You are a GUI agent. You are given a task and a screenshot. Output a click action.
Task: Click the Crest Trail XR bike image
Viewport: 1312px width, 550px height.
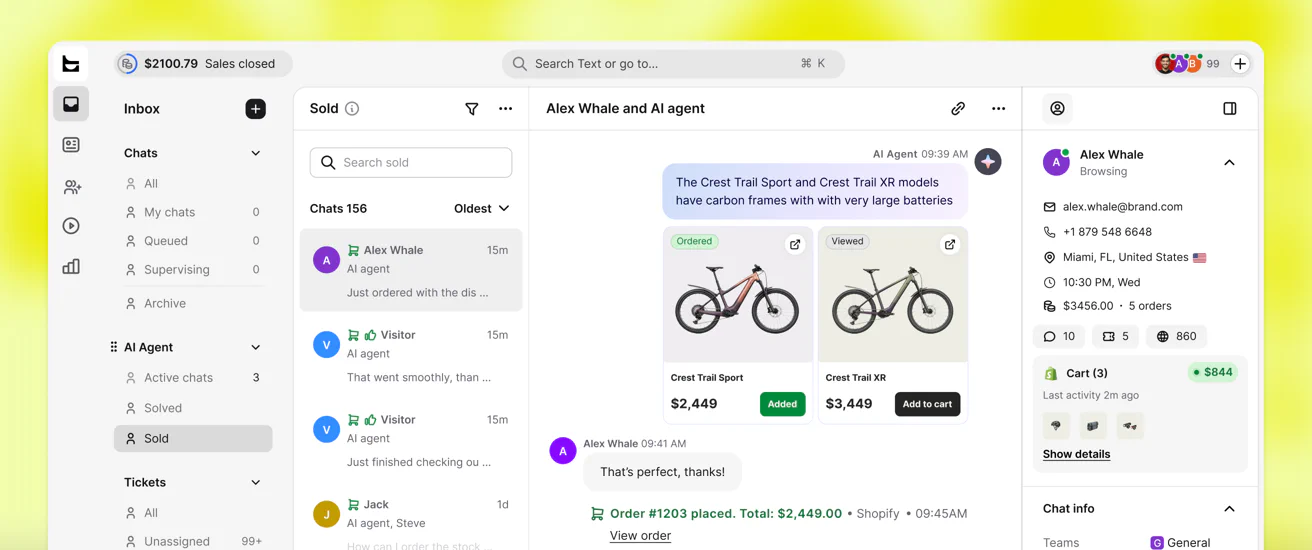coord(893,295)
